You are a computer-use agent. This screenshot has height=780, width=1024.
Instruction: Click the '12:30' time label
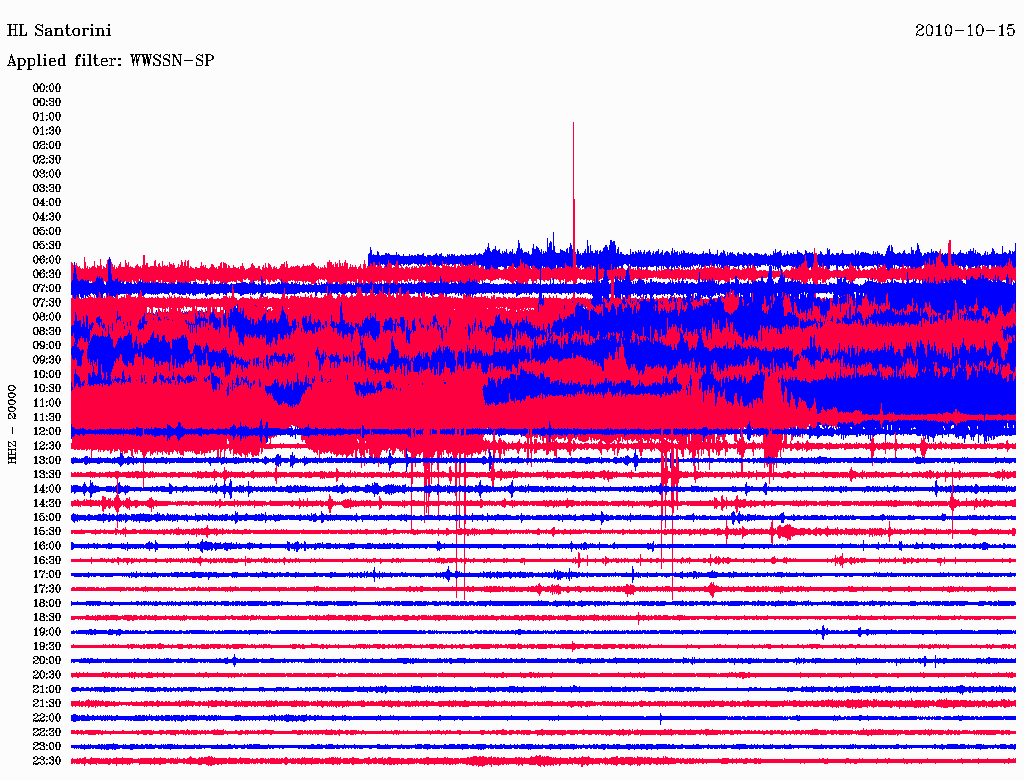(47, 446)
